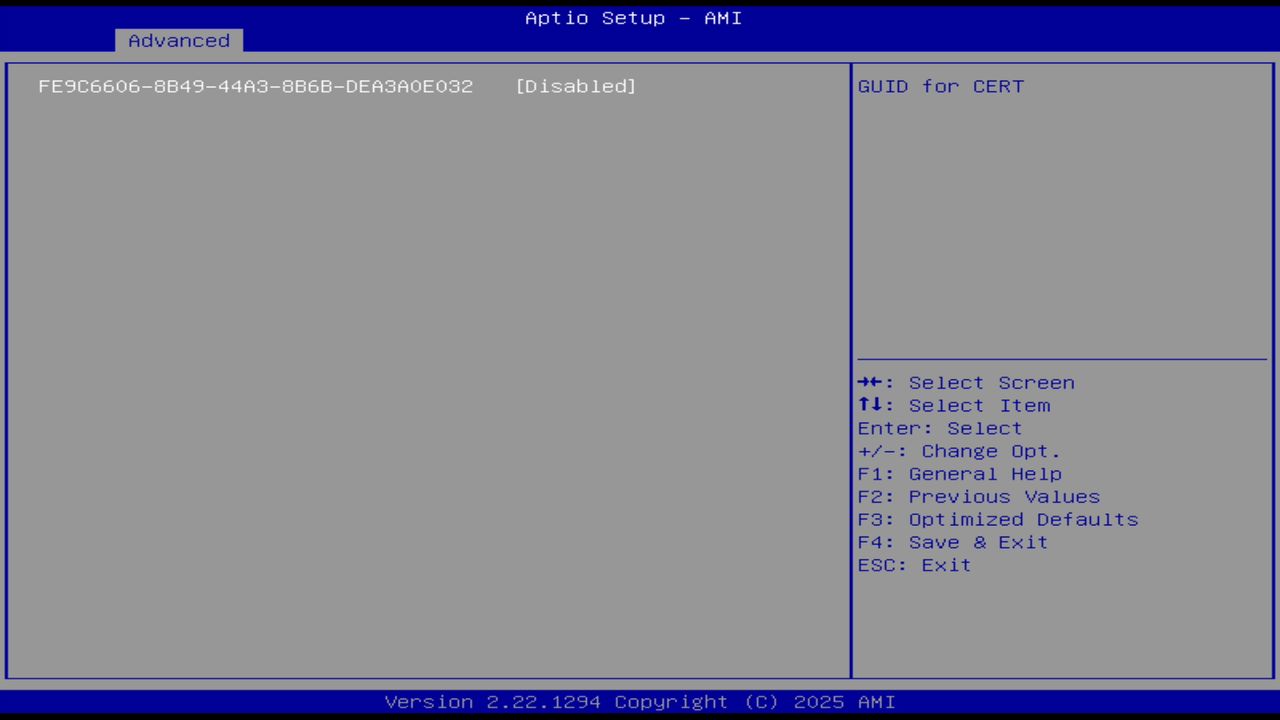Viewport: 1280px width, 720px height.
Task: Select the FE9C6606 GUID setting entry
Action: [256, 86]
